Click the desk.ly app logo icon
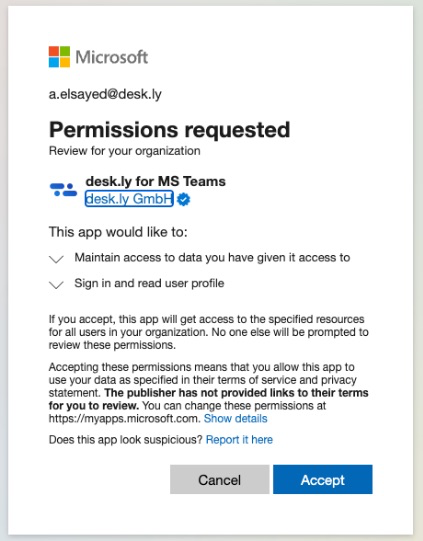The image size is (423, 541). 63,190
